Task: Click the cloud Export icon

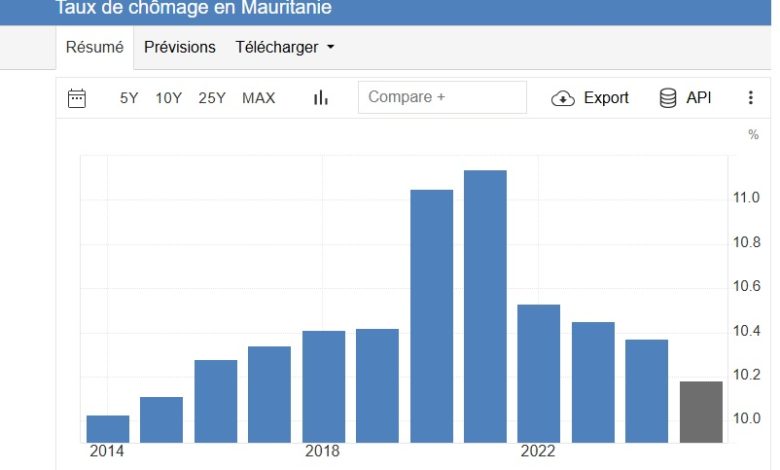Action: point(563,98)
